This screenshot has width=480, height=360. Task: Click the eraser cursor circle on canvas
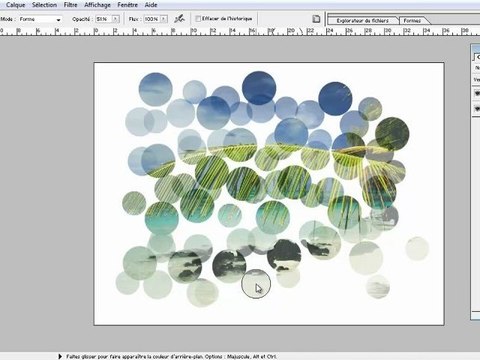coord(256,284)
